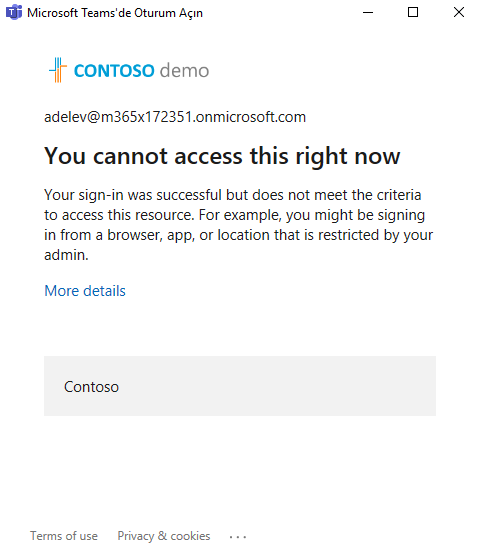This screenshot has height=546, width=480.
Task: Click the adelev@m365x172351 email address
Action: coord(175,117)
